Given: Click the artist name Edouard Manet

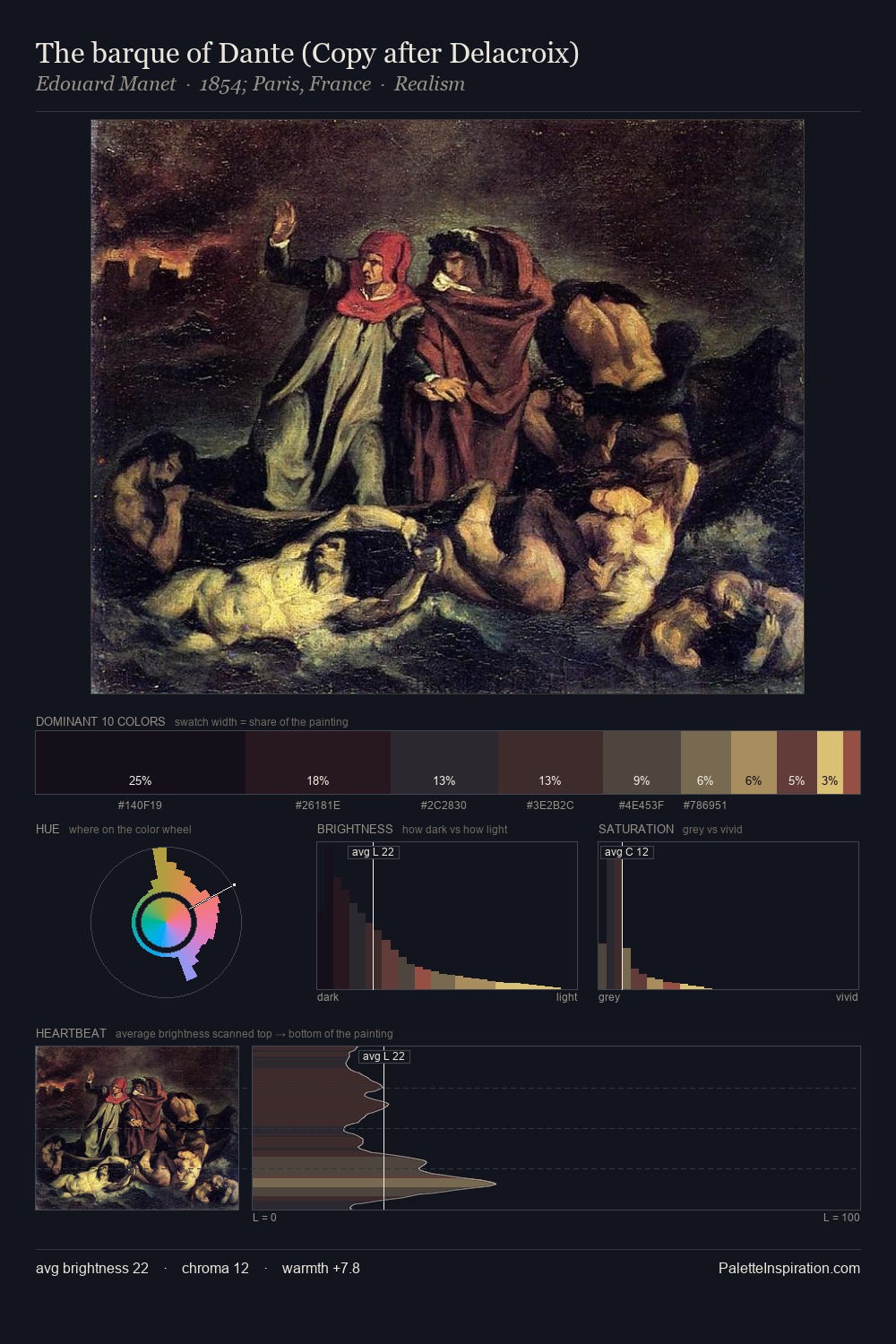Looking at the screenshot, I should (106, 84).
